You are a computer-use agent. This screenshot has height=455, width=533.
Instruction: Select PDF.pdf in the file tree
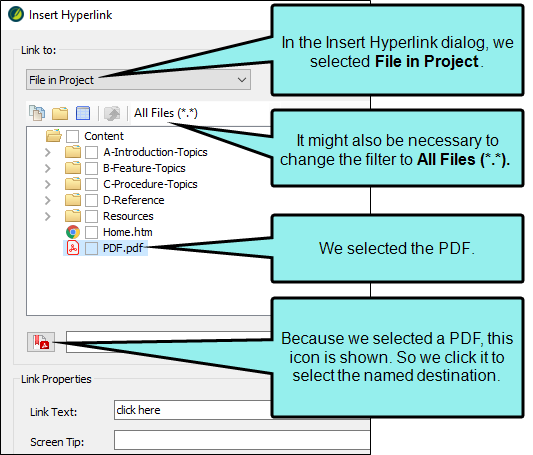(x=123, y=248)
